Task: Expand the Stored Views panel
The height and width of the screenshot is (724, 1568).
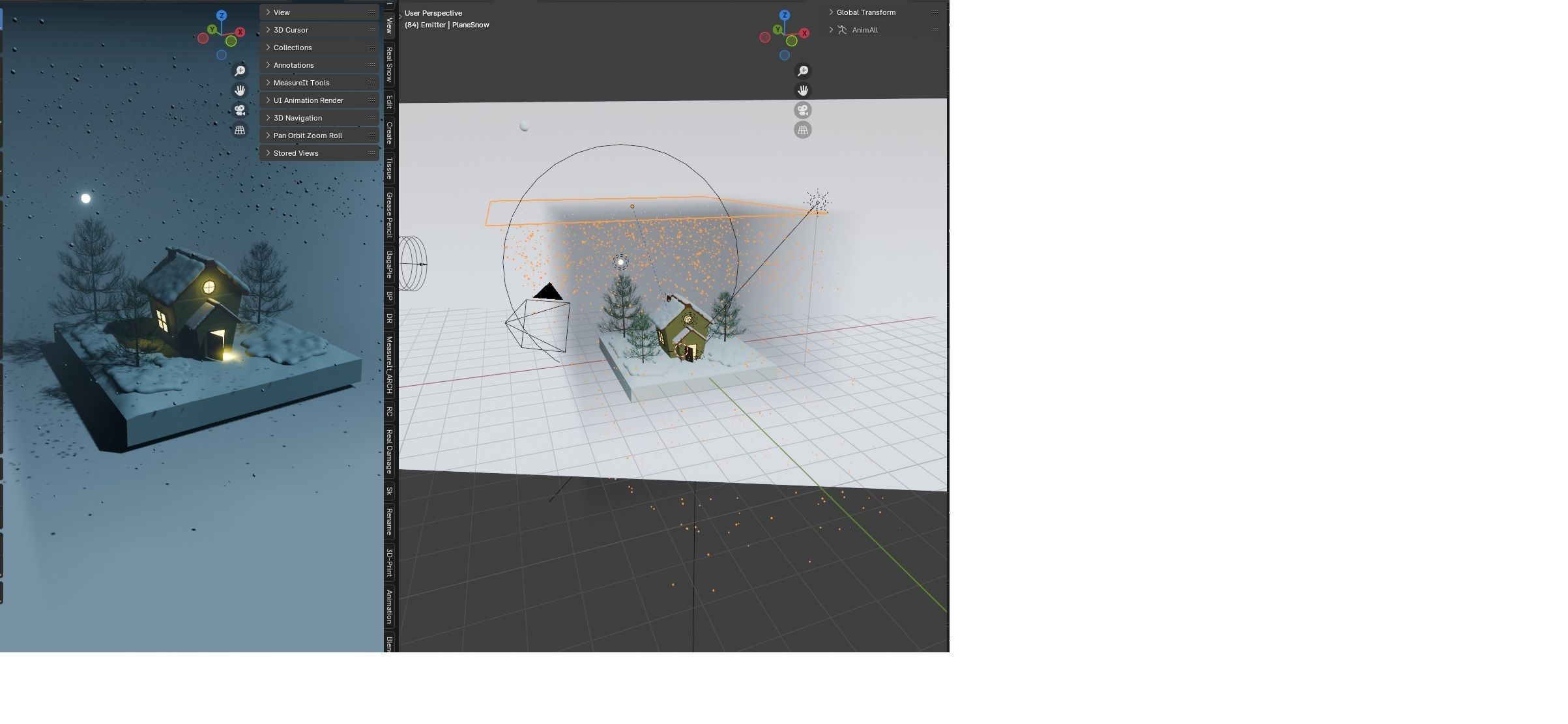Action: [x=296, y=153]
